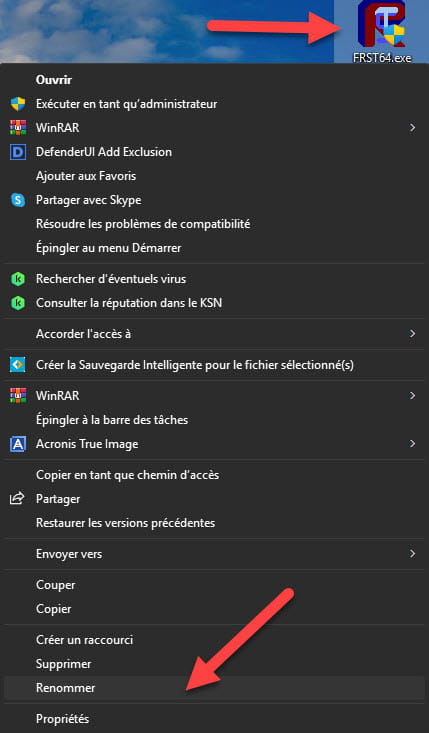Click the share icon next to Partager
The image size is (429, 733).
point(17,499)
